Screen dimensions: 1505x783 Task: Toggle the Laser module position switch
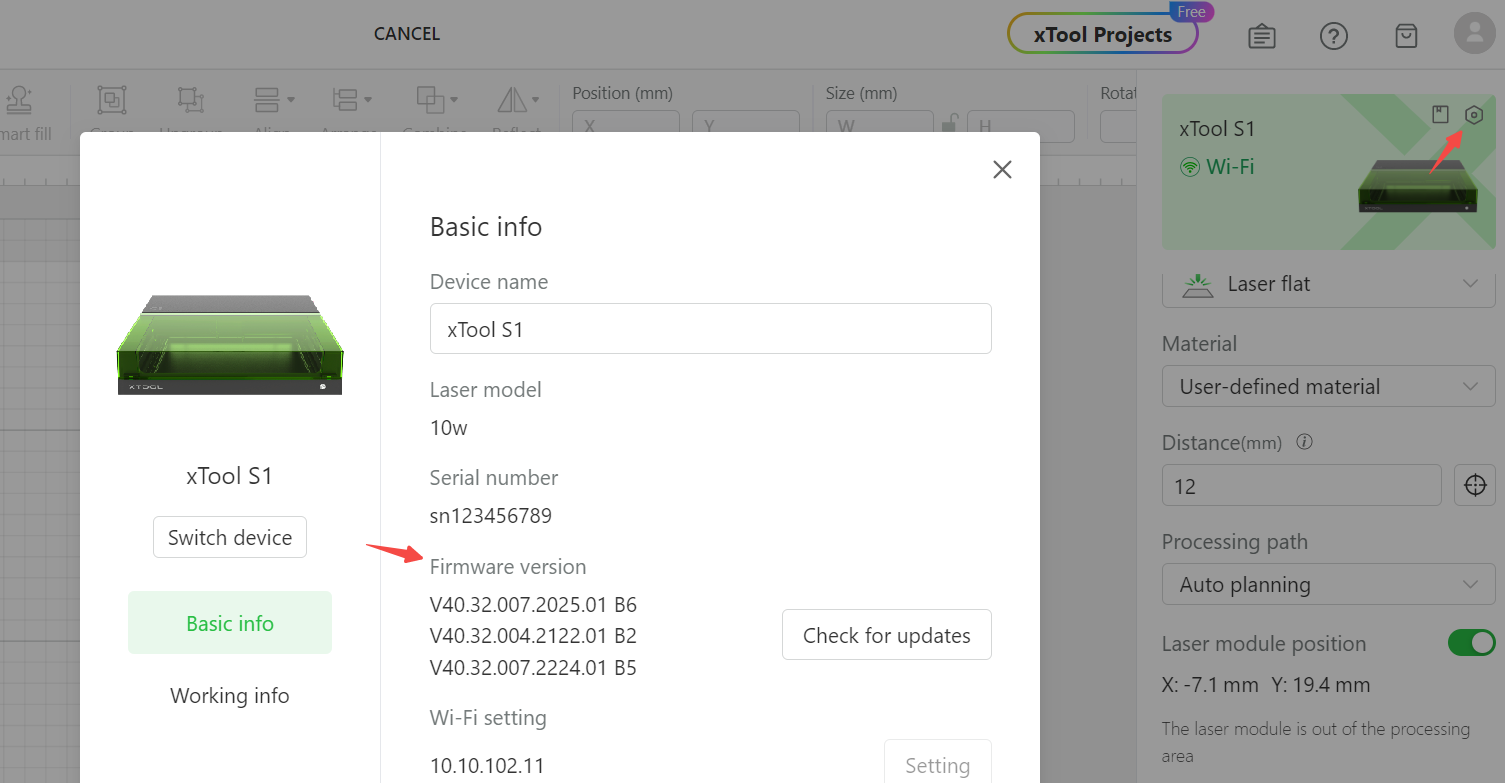point(1472,643)
